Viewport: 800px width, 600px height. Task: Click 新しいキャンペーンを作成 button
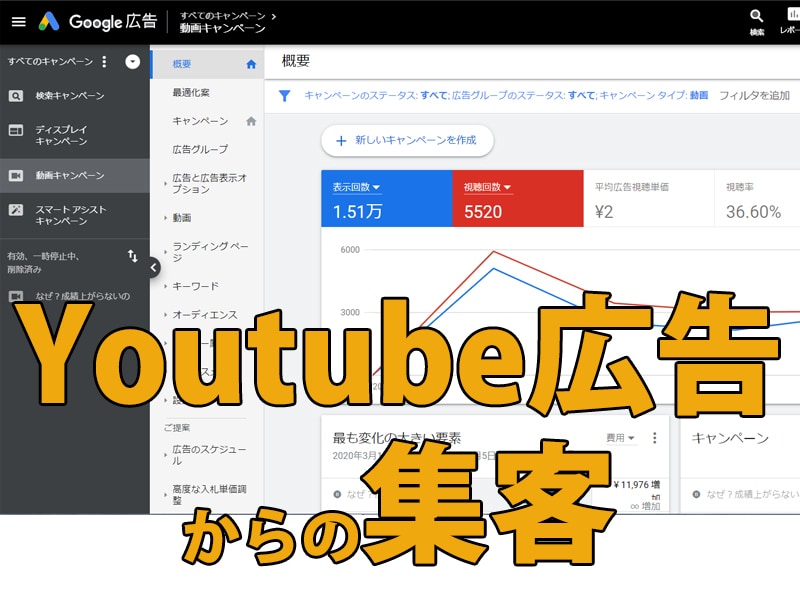407,140
